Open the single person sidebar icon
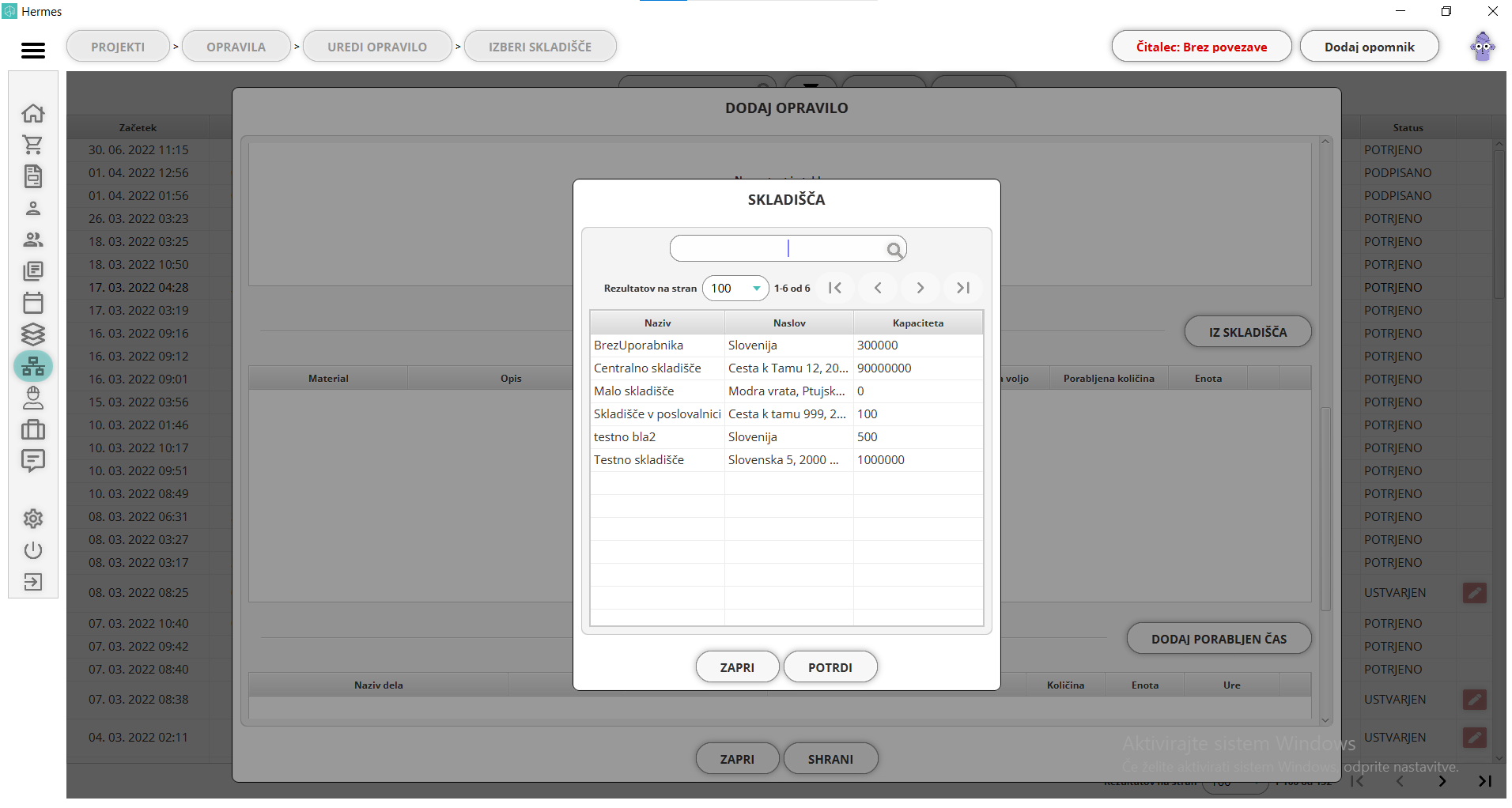Viewport: 1512px width, 808px height. point(33,208)
